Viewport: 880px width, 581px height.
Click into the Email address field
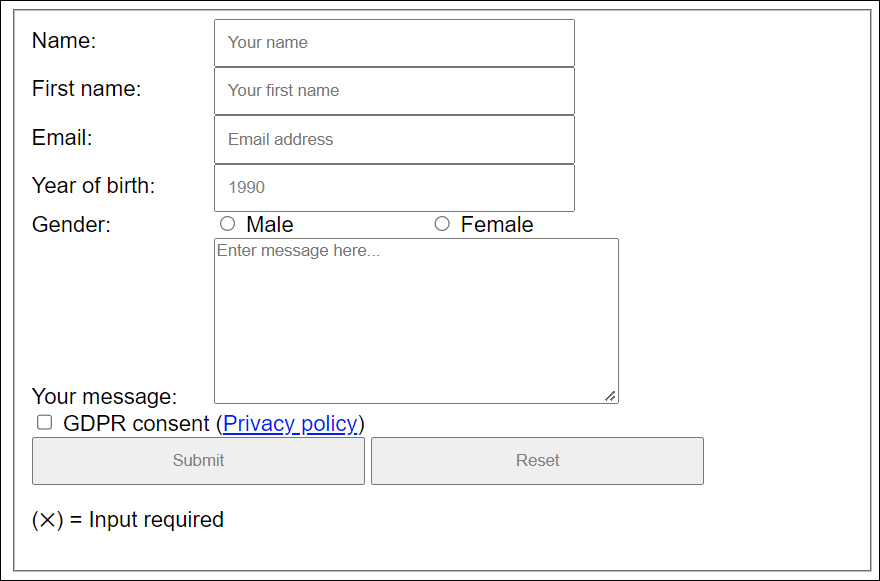394,140
